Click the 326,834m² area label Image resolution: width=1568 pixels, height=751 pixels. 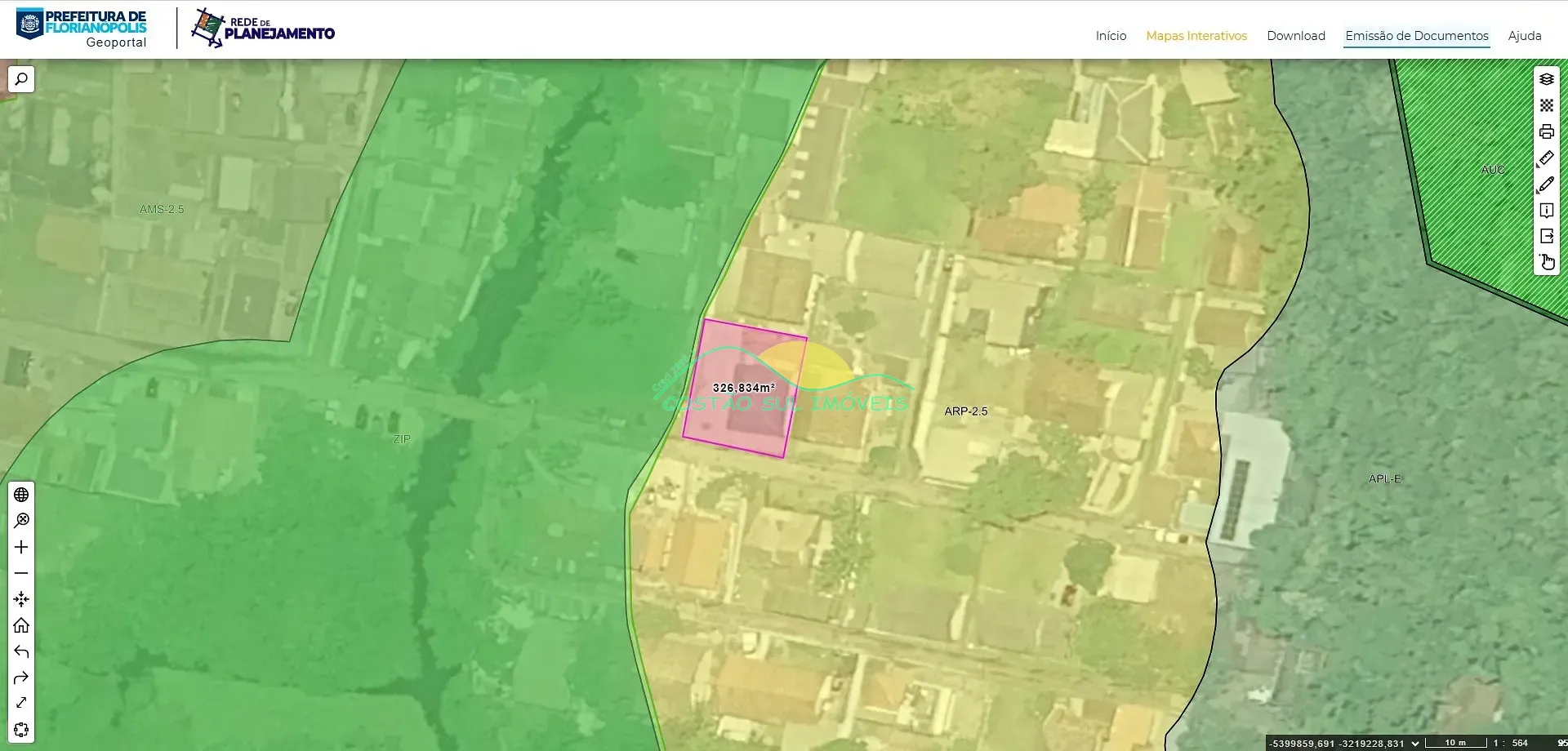tap(743, 388)
